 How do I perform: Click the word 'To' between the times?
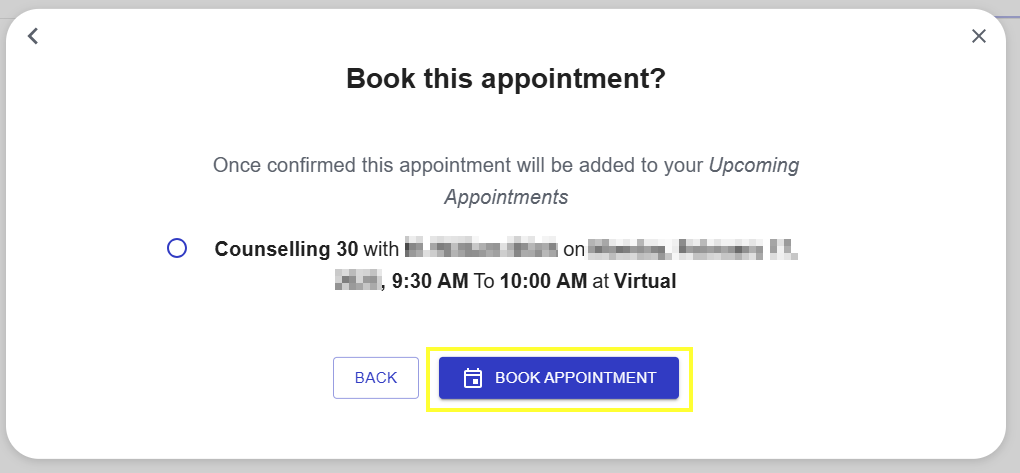click(x=484, y=281)
